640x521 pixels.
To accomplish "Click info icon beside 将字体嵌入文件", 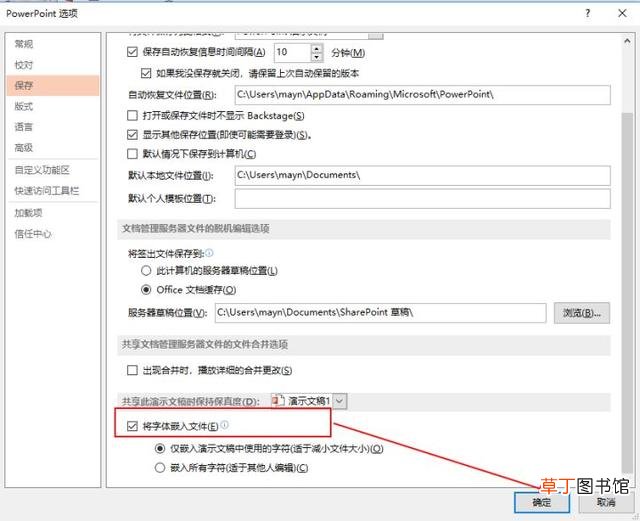I will click(224, 425).
